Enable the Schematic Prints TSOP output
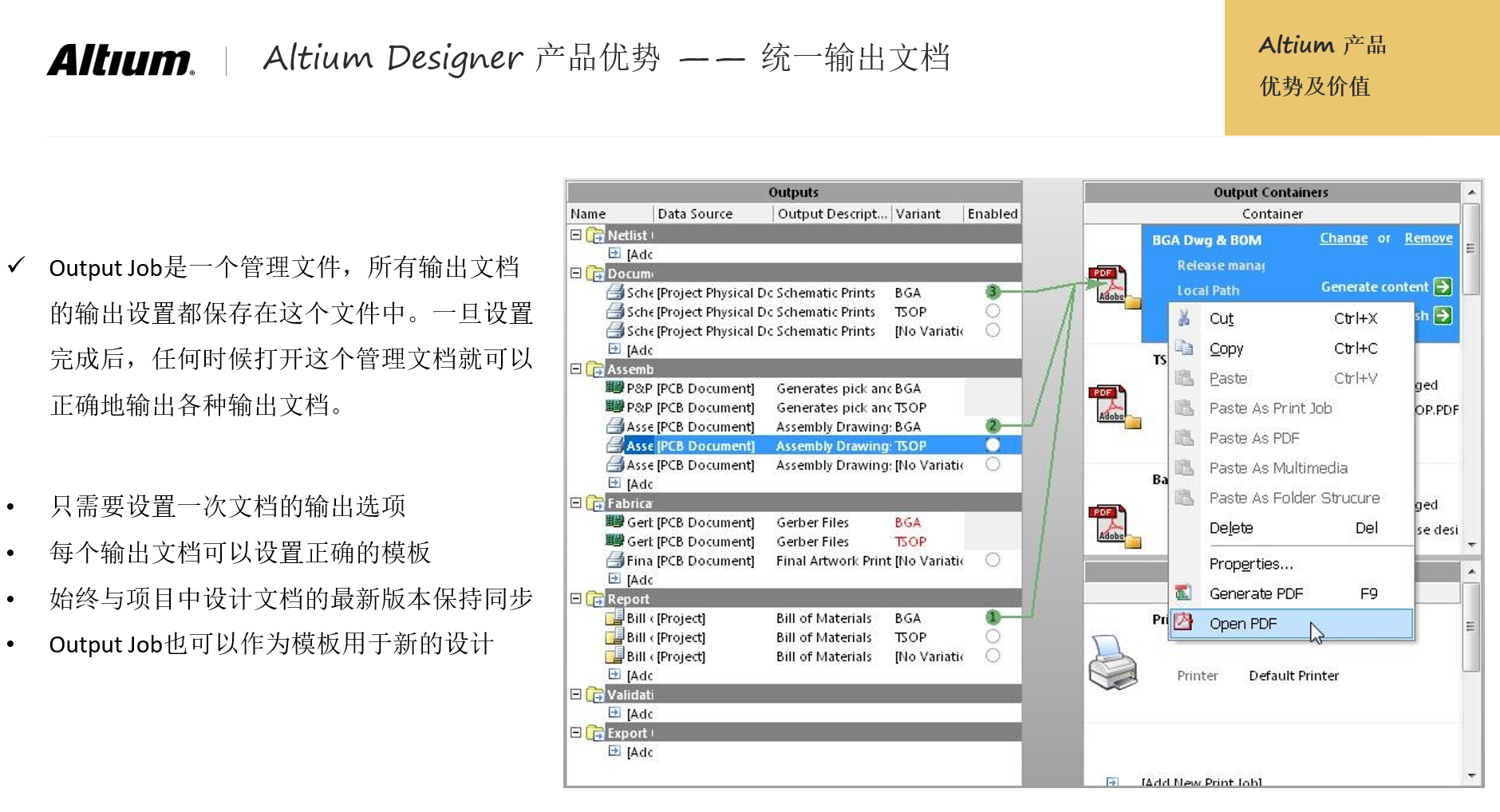Image resolution: width=1500 pixels, height=812 pixels. point(992,311)
